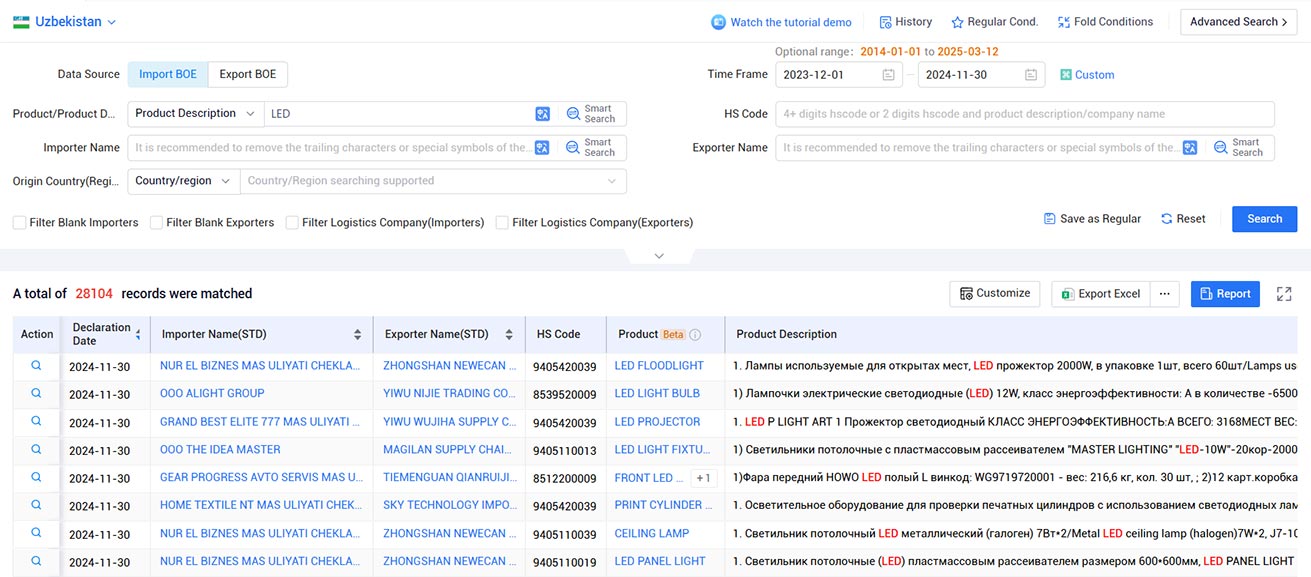Expand the +1 product tag
Viewport: 1311px width, 577px height.
point(703,478)
